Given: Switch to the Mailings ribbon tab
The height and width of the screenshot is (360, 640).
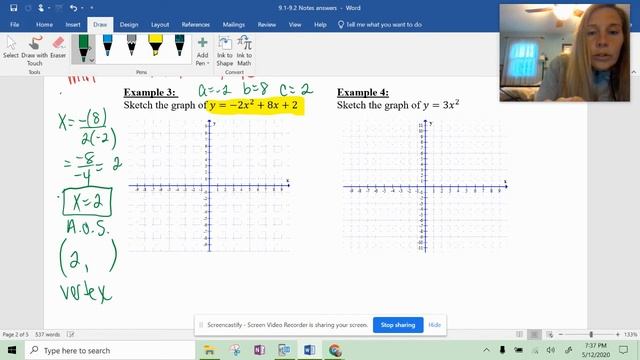Looking at the screenshot, I should coord(234,24).
